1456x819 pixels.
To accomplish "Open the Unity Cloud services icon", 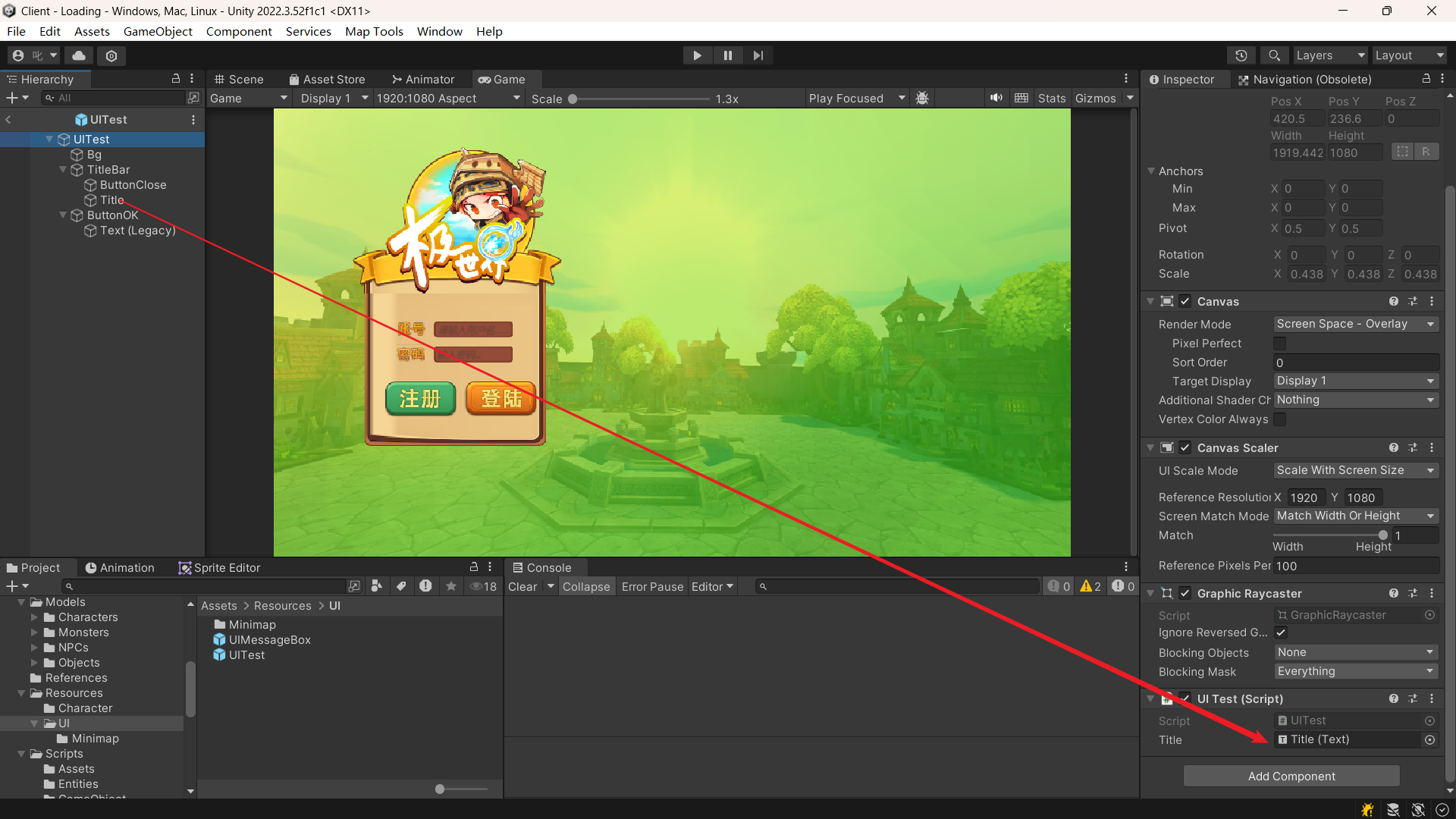I will tap(79, 55).
